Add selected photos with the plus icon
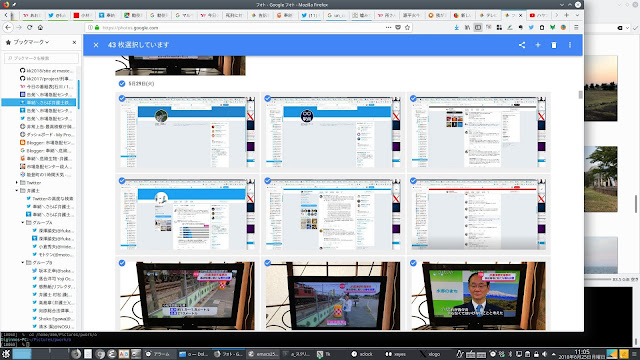 [538, 45]
